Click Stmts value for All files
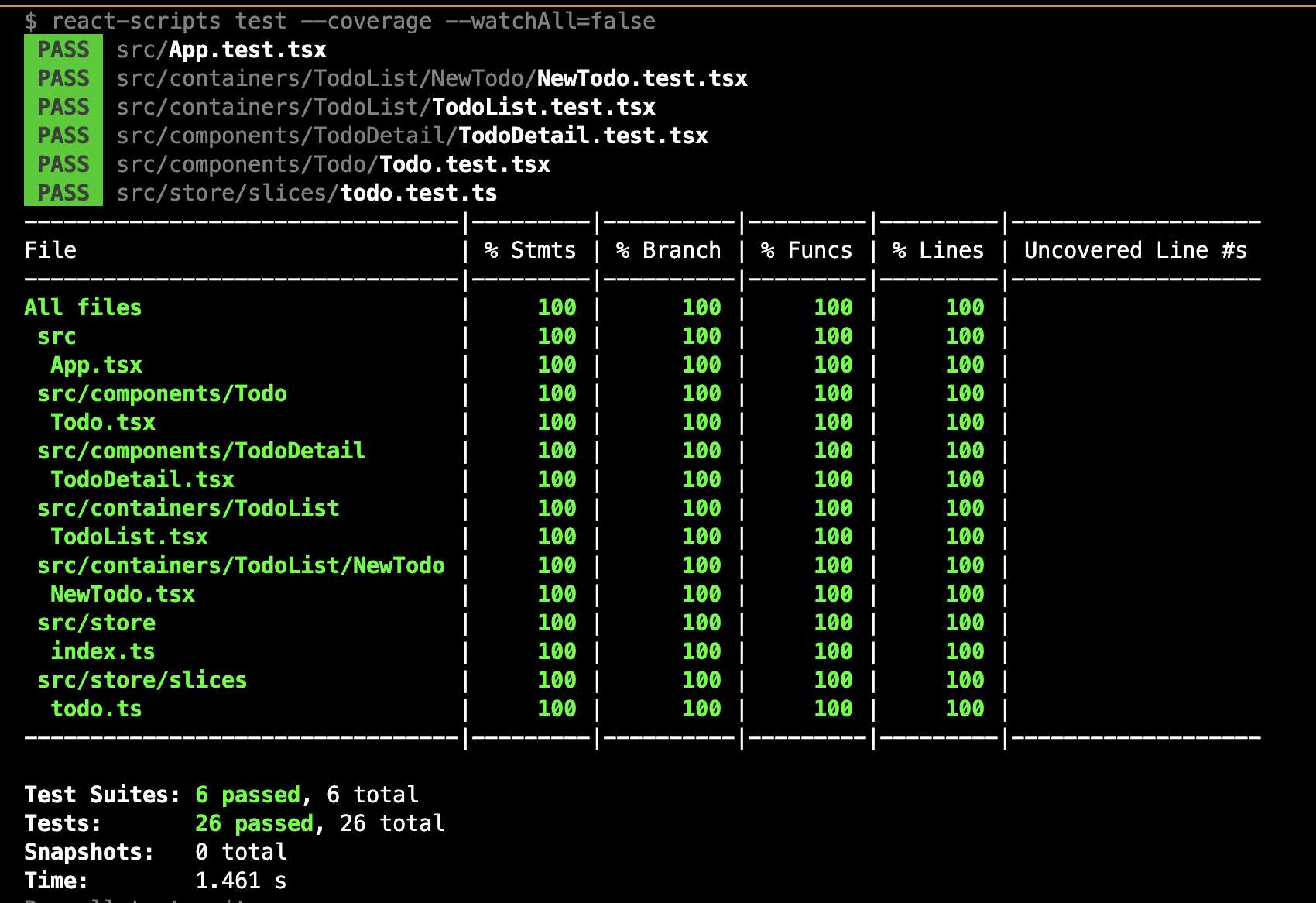This screenshot has height=903, width=1316. tap(557, 307)
